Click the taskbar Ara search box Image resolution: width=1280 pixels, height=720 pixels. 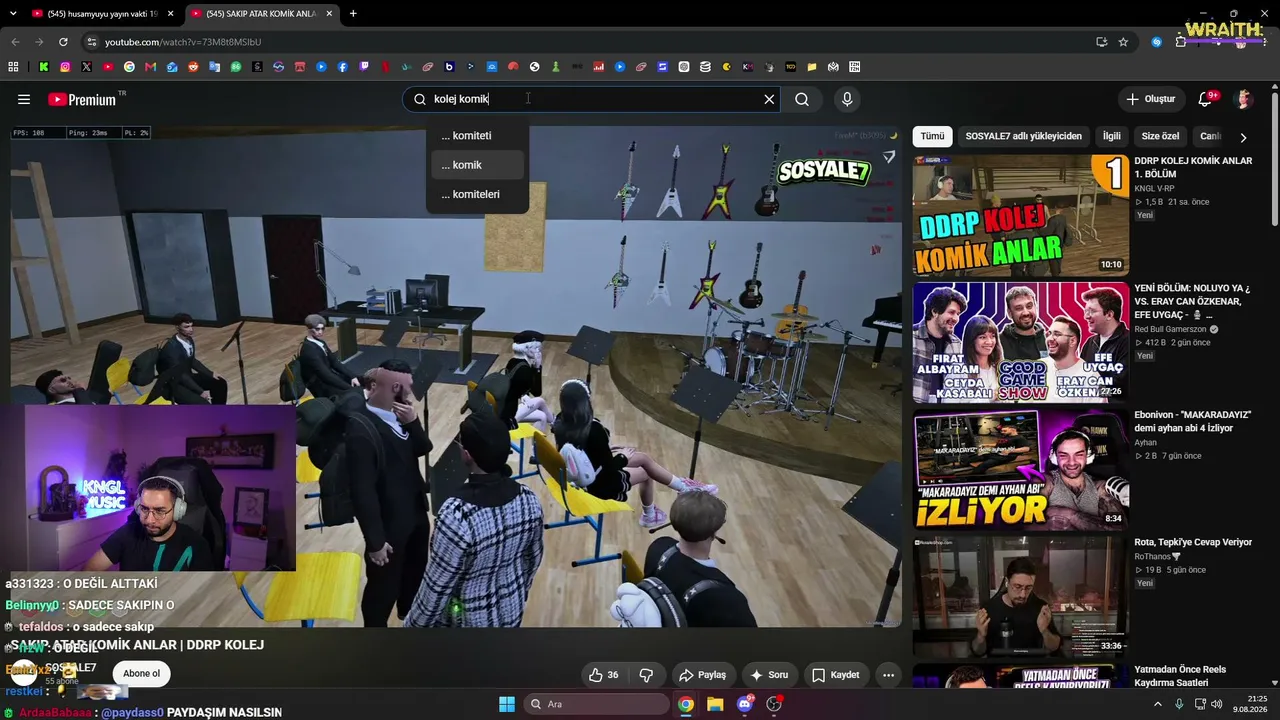coord(596,704)
